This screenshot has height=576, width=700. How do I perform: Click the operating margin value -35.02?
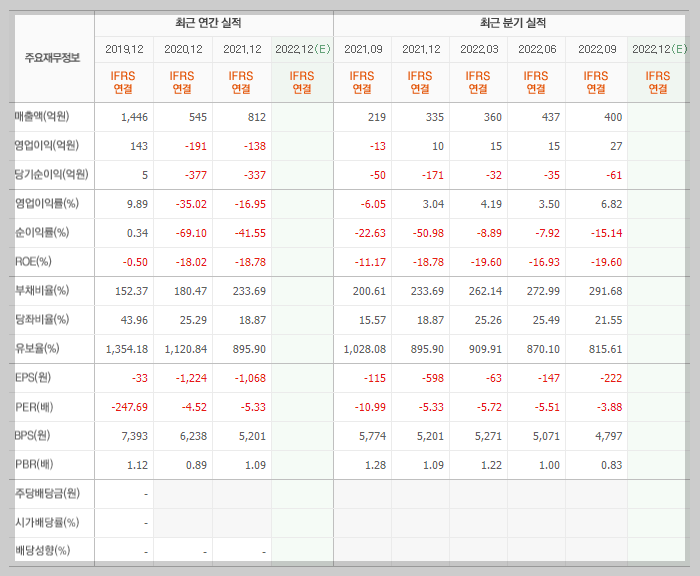191,205
